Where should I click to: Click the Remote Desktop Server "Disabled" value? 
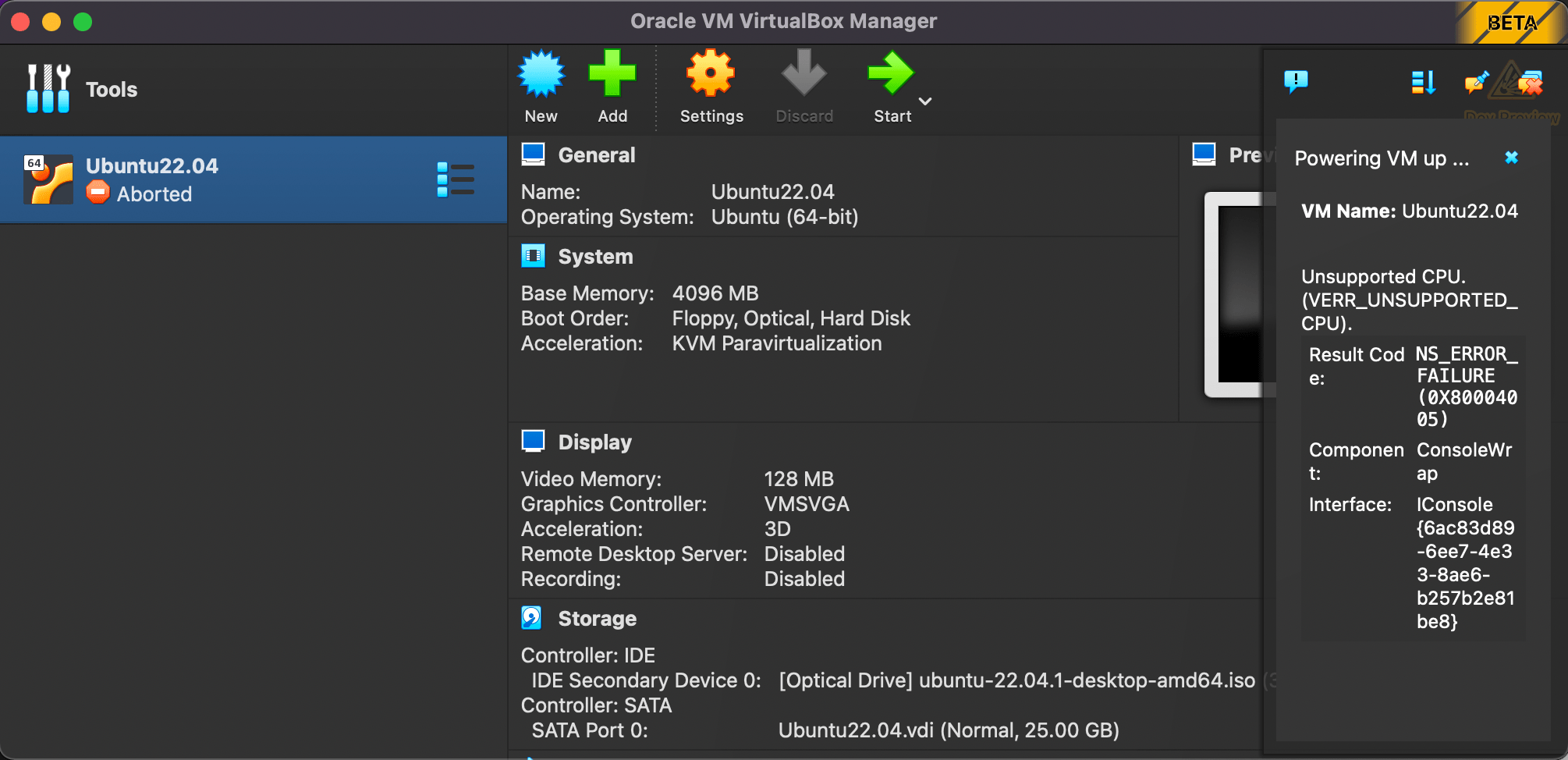tap(804, 554)
